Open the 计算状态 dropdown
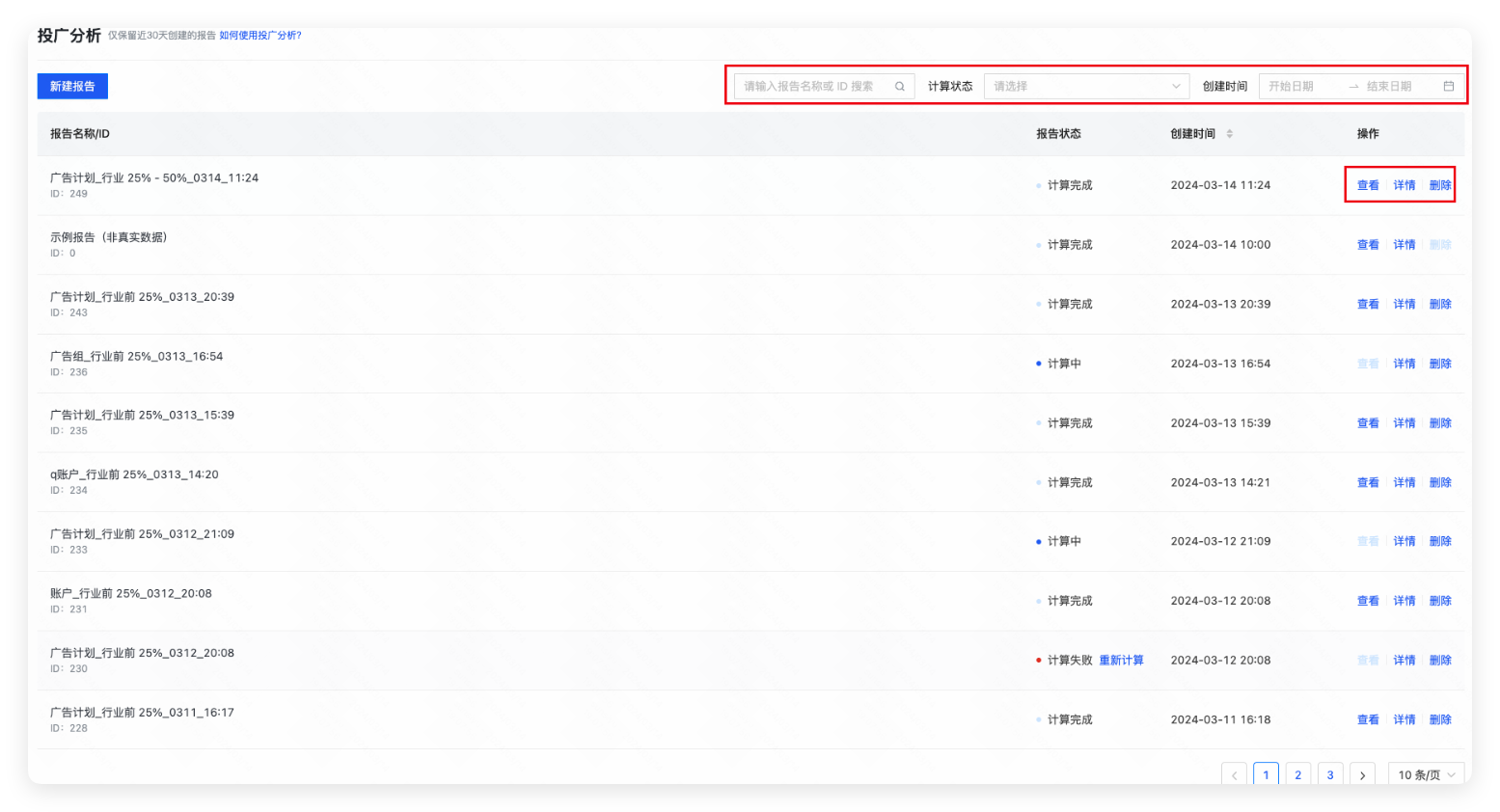The width and height of the screenshot is (1500, 812). [x=1086, y=87]
